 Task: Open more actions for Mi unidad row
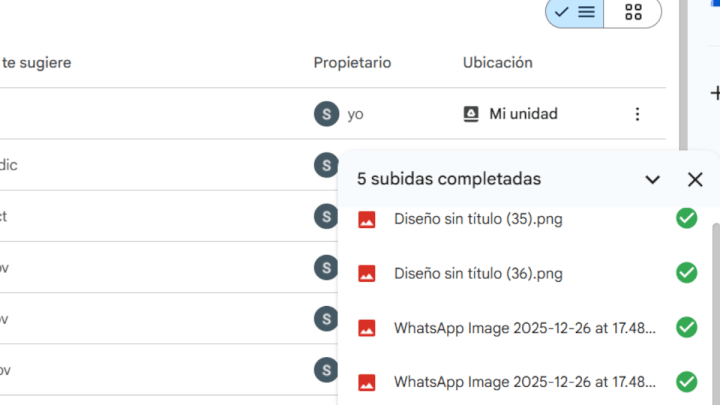(637, 114)
